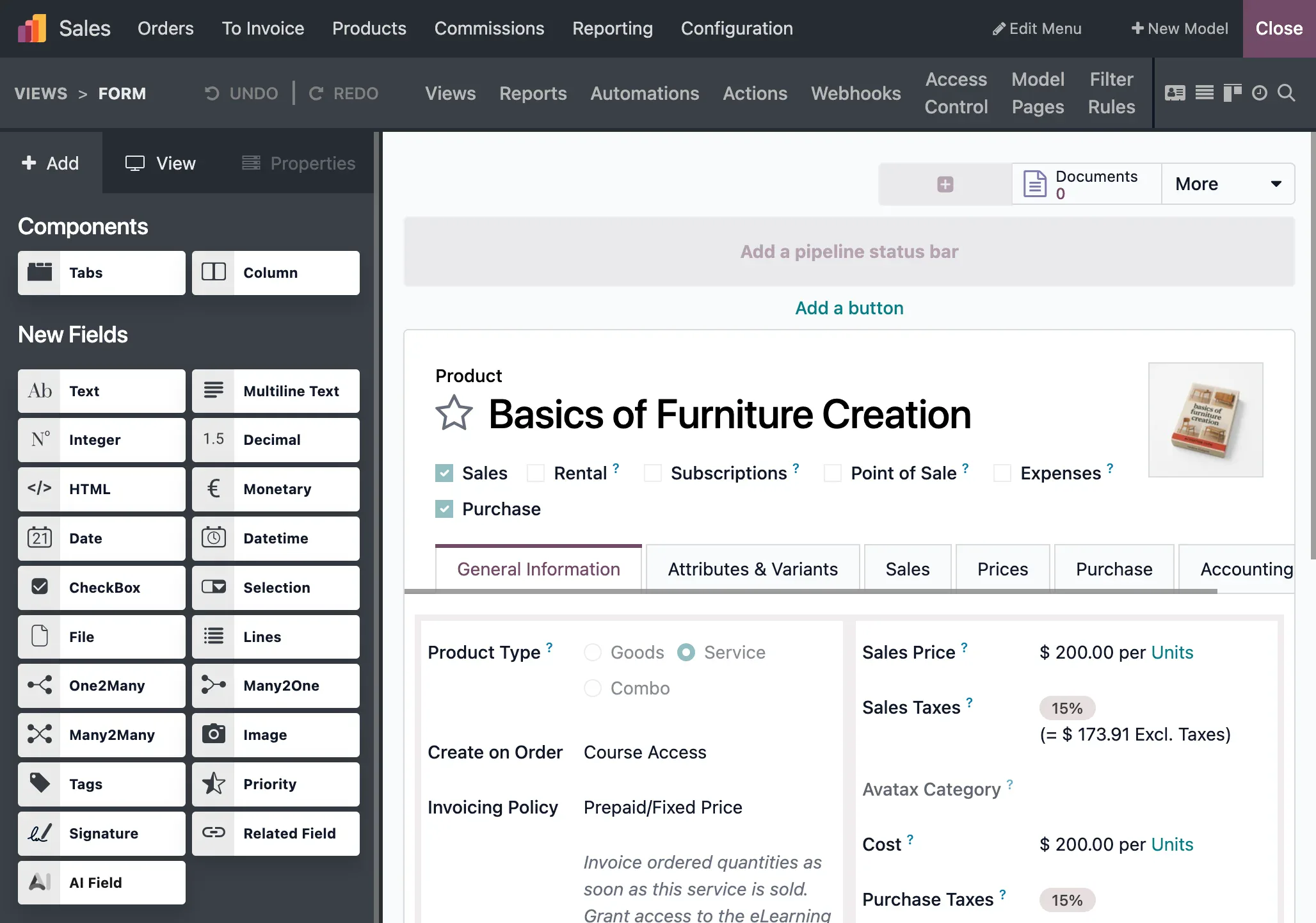
Task: Switch to Attributes & Variants tab
Action: pos(753,569)
